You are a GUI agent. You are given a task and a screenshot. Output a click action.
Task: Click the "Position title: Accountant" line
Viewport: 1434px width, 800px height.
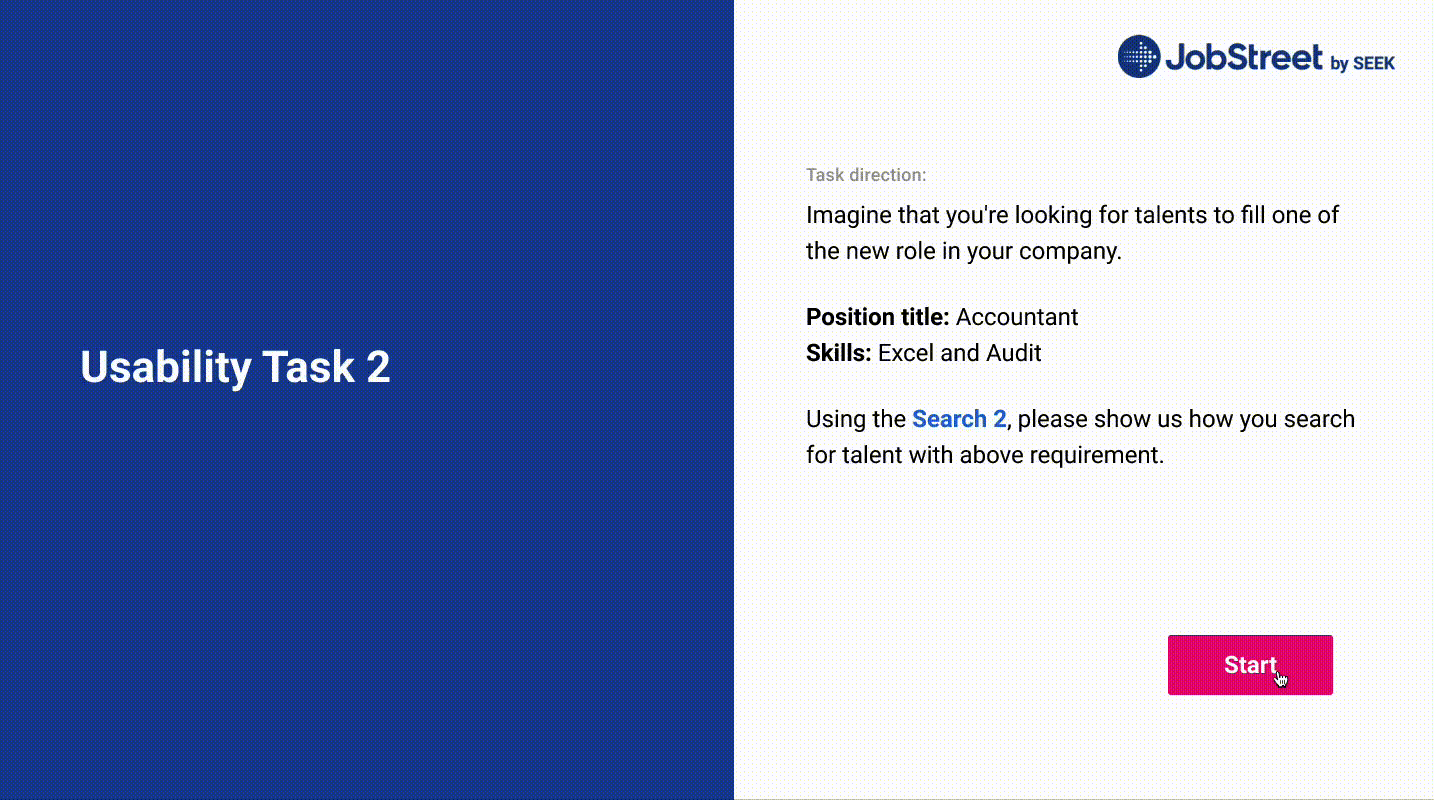click(942, 317)
